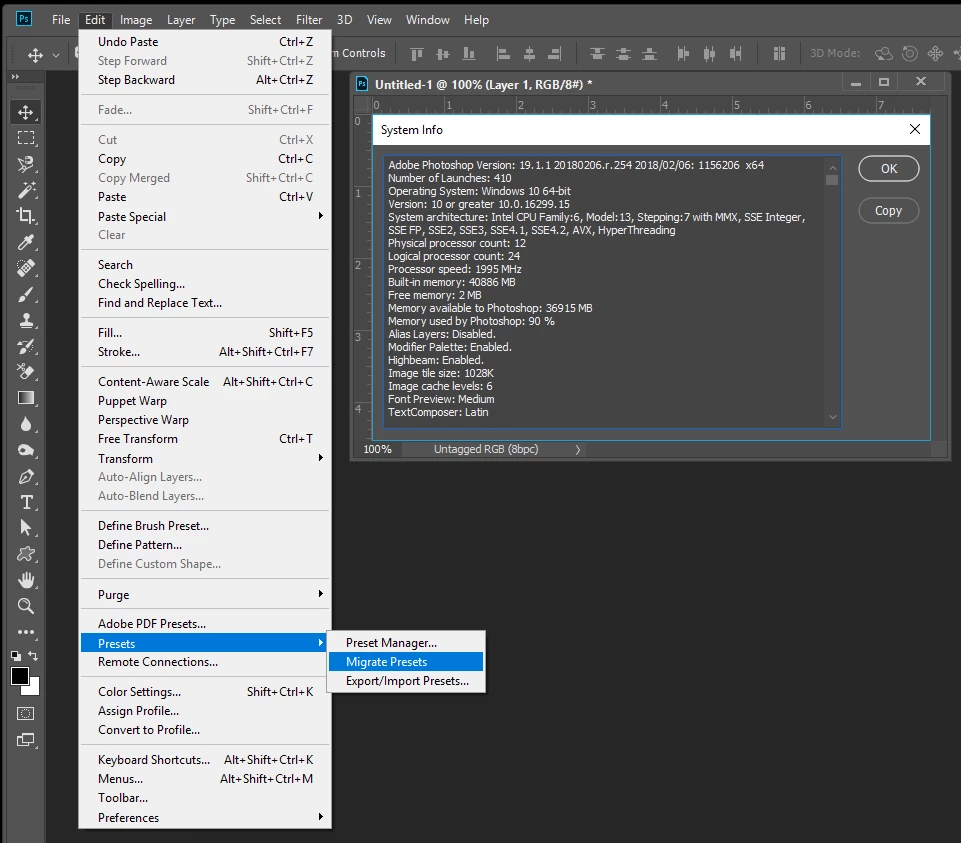Expand the Paste Special submenu
The image size is (961, 843).
coord(205,216)
